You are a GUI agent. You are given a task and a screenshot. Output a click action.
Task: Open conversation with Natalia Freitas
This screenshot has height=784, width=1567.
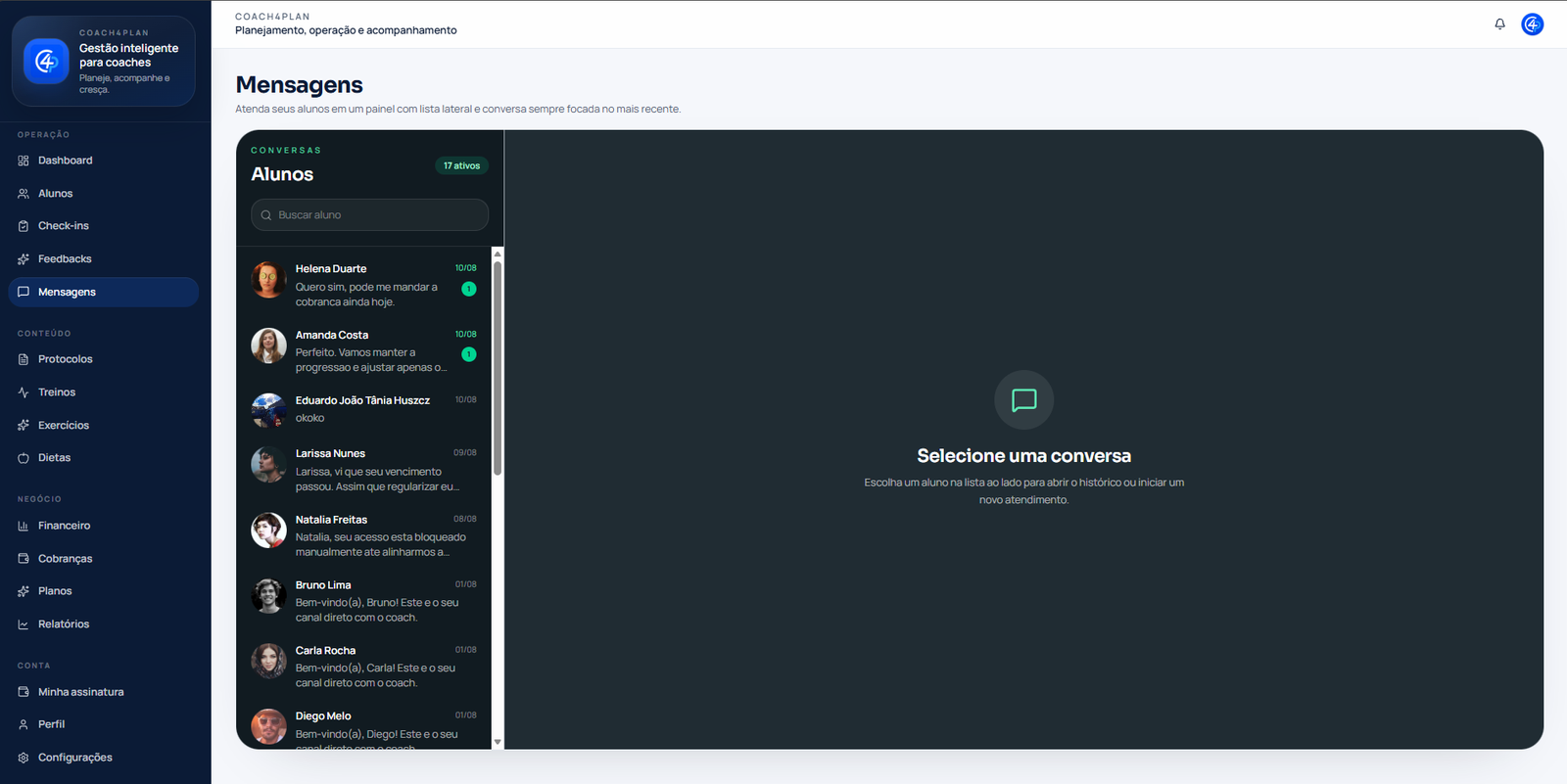[x=364, y=535]
